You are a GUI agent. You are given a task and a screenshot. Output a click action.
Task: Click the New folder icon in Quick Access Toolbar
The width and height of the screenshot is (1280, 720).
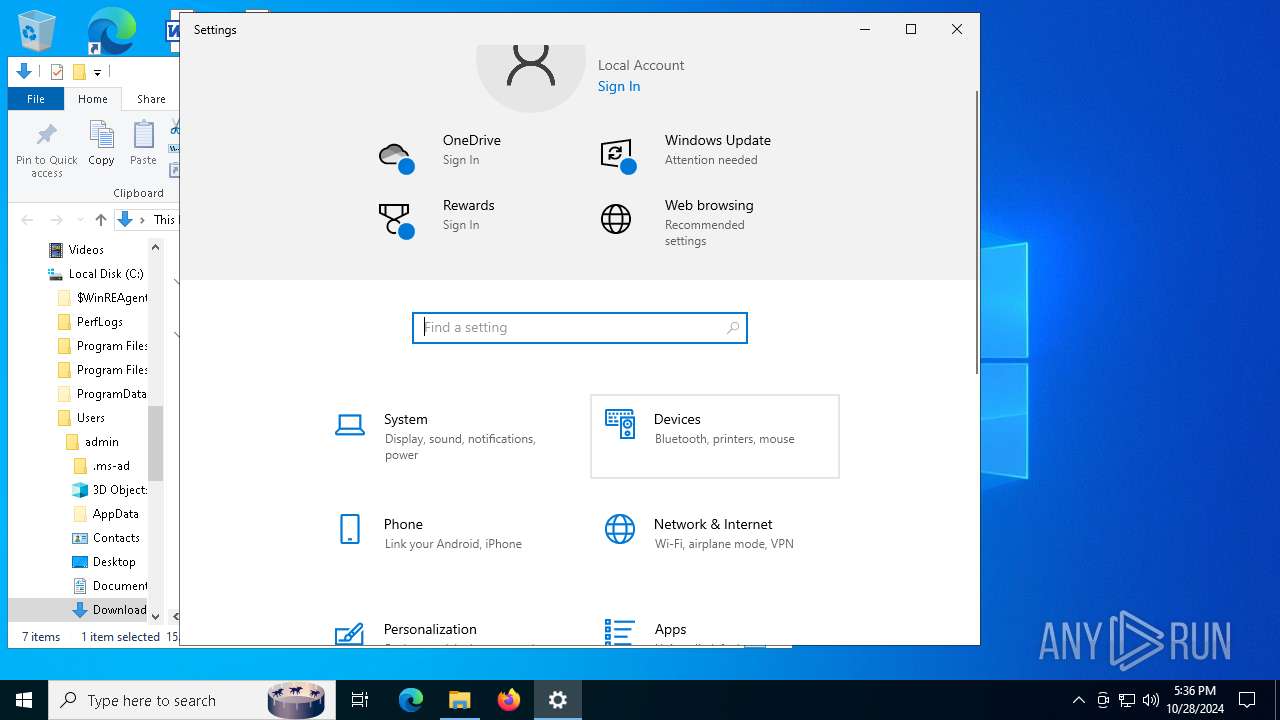pyautogui.click(x=79, y=72)
